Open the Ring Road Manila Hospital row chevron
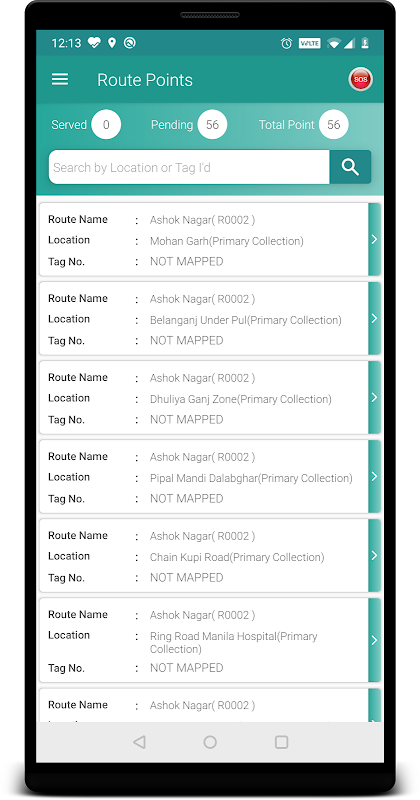Viewport: 420px width, 800px height. coord(374,640)
